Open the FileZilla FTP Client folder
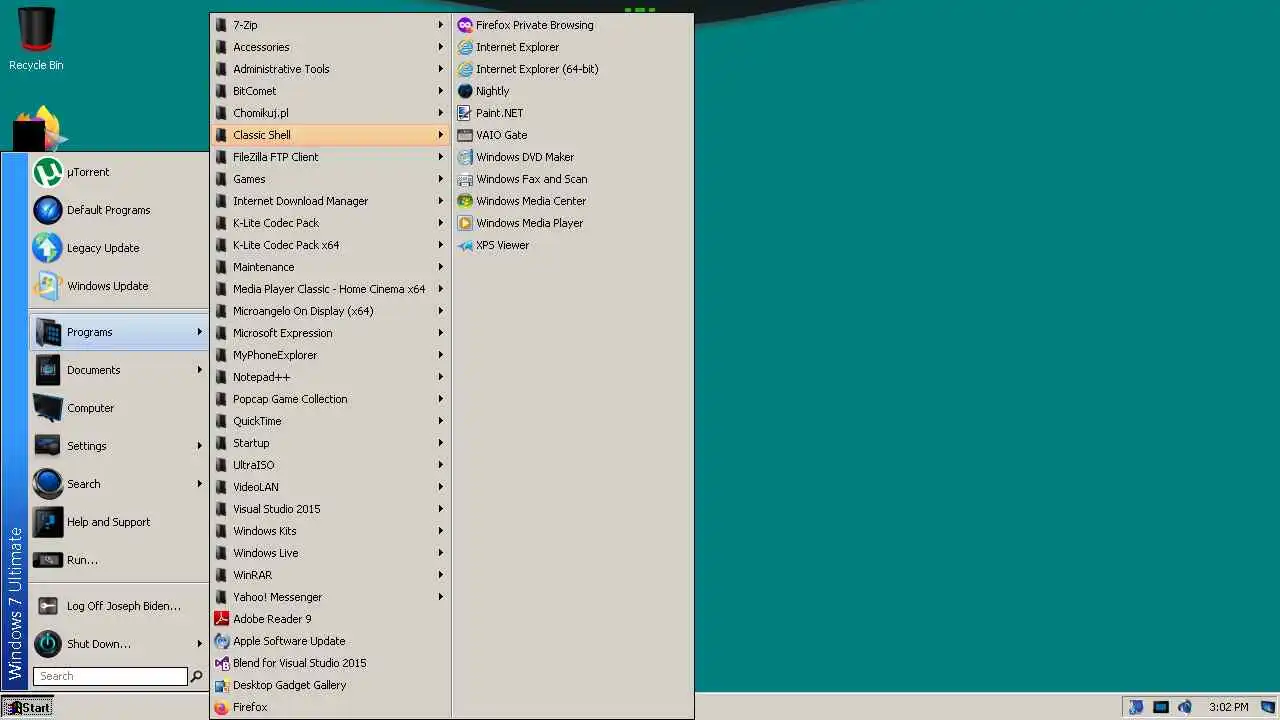The image size is (1280, 720). (331, 157)
